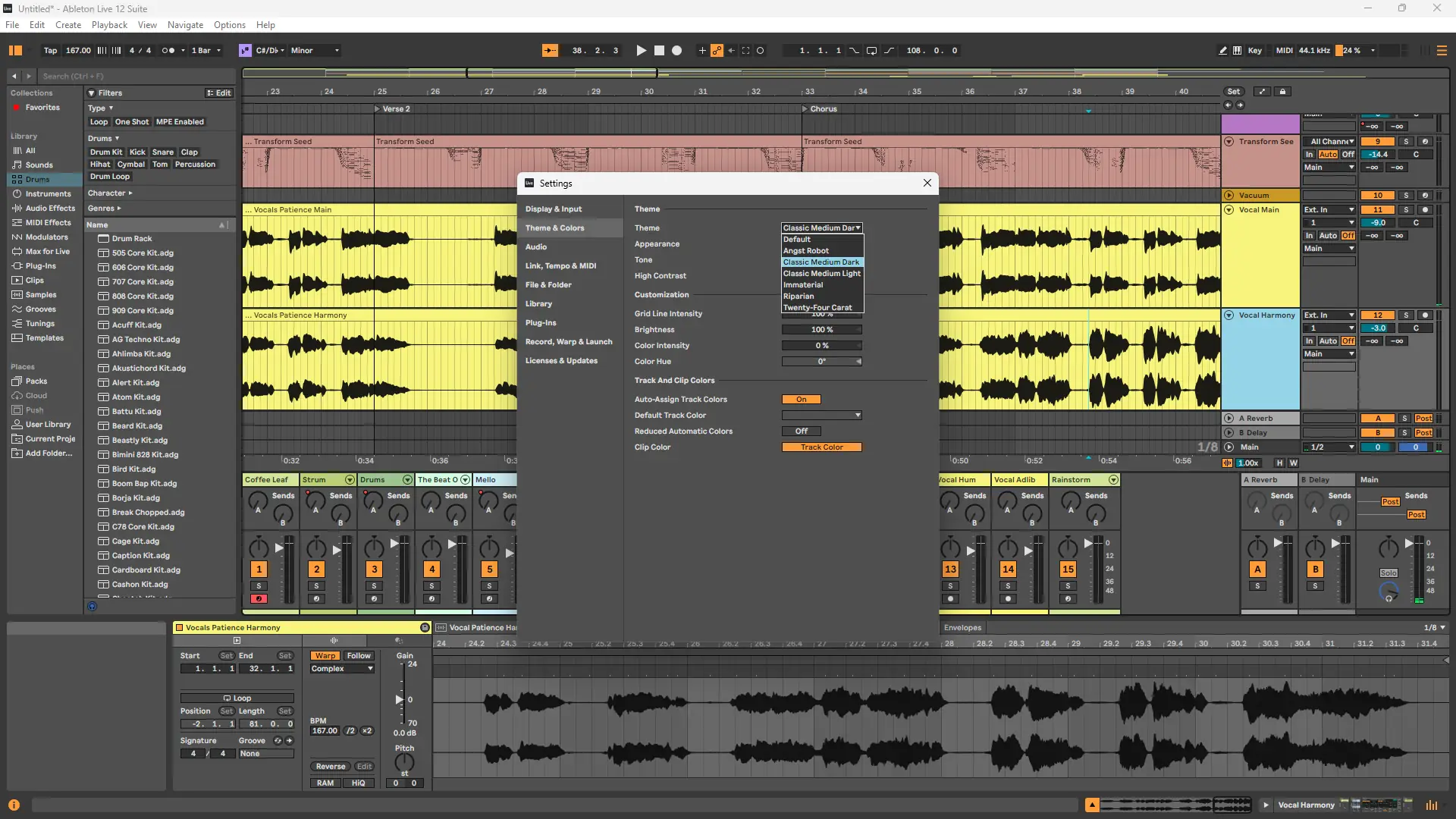The image size is (1456, 819).
Task: Click the Reverse button in clip view
Action: pos(331,767)
